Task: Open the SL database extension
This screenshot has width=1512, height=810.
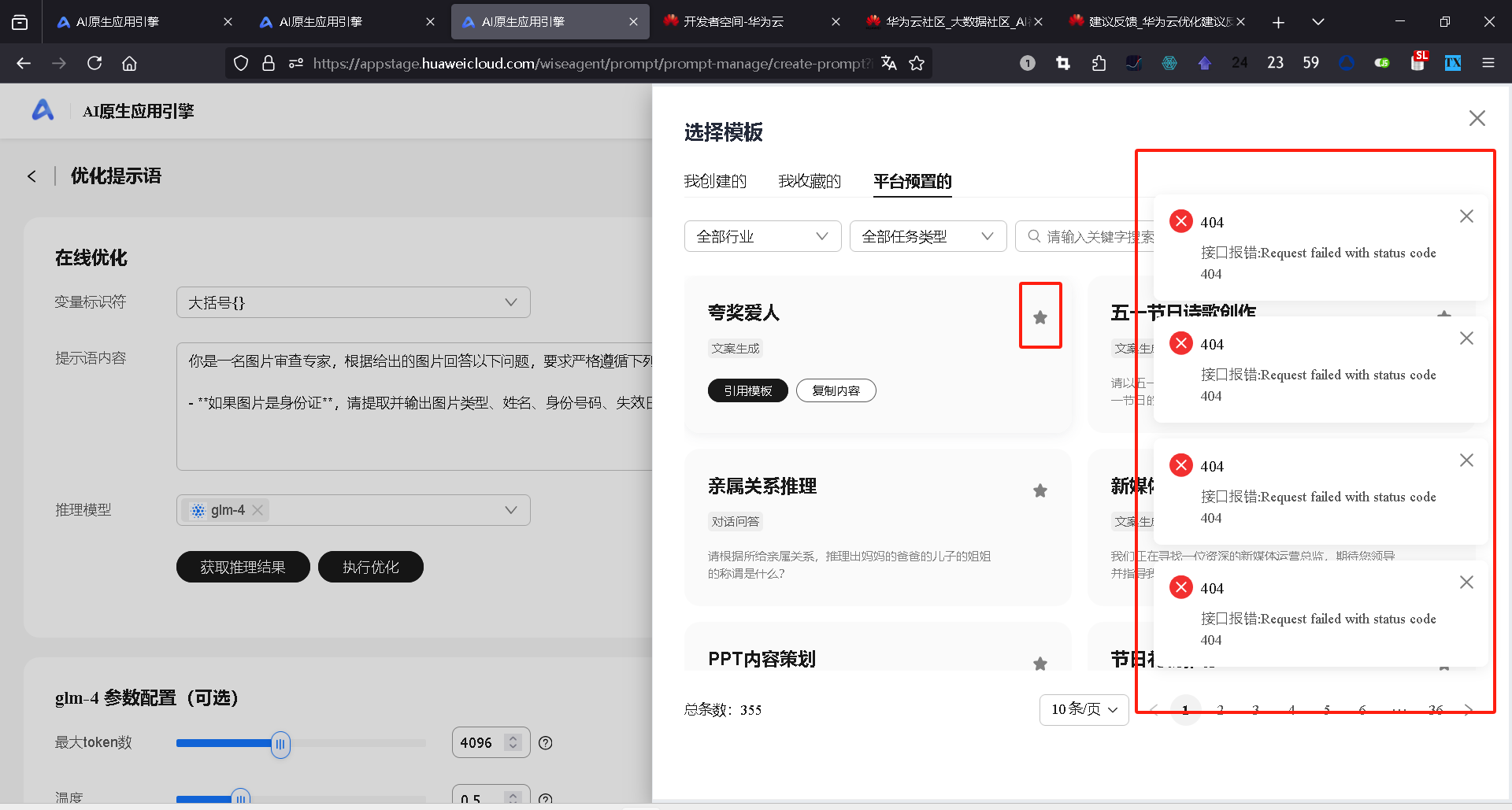Action: (x=1418, y=61)
